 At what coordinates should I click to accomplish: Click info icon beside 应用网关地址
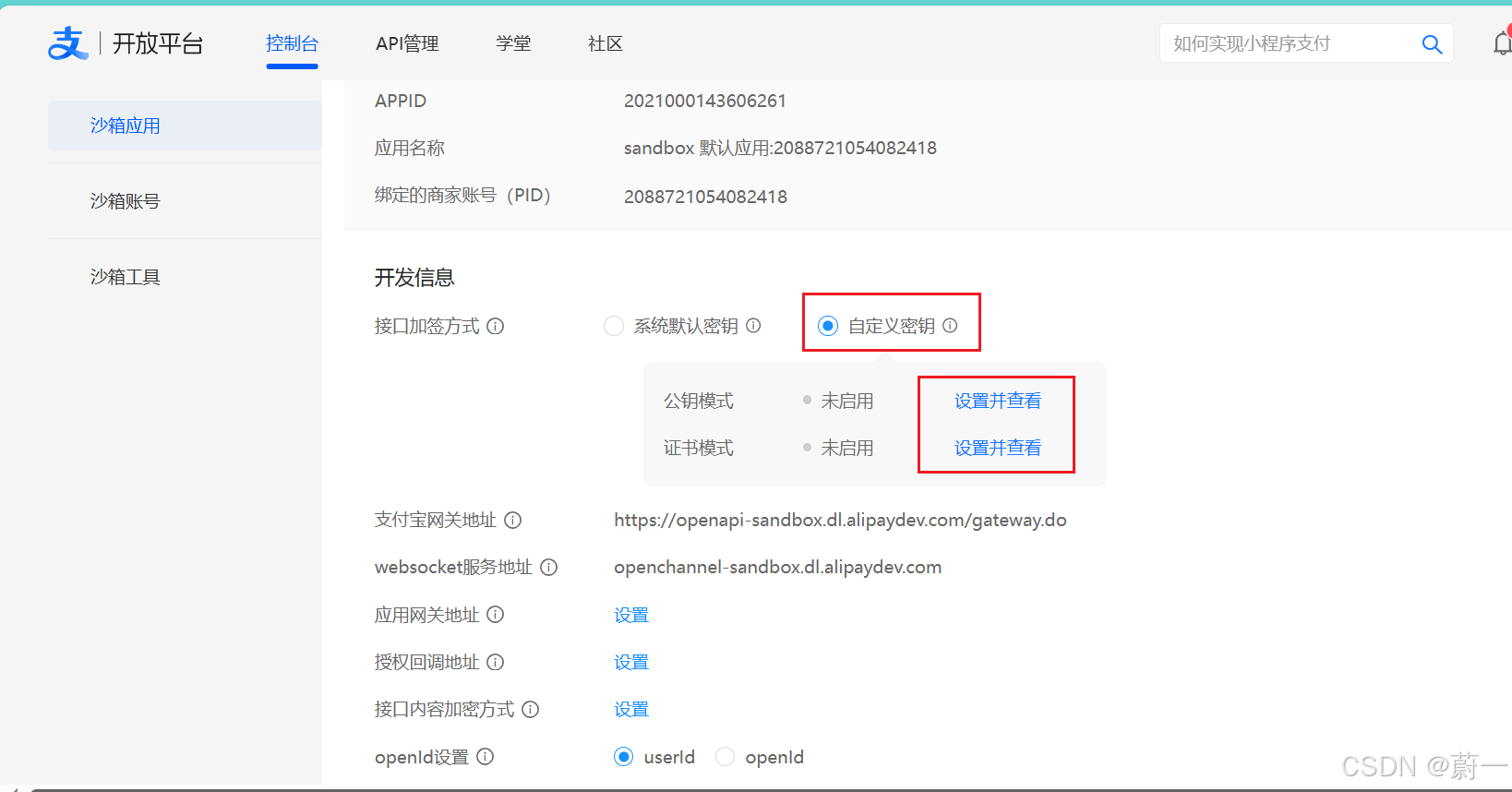coord(496,615)
